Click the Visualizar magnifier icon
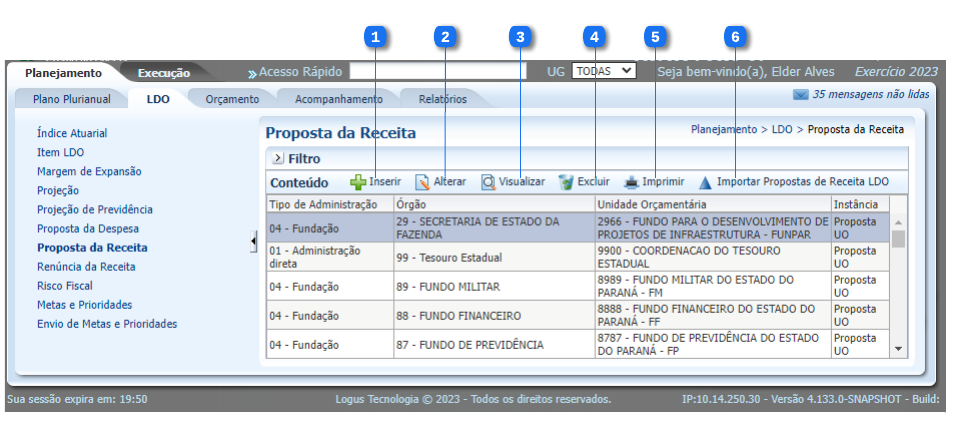This screenshot has width=963, height=433. coord(488,182)
